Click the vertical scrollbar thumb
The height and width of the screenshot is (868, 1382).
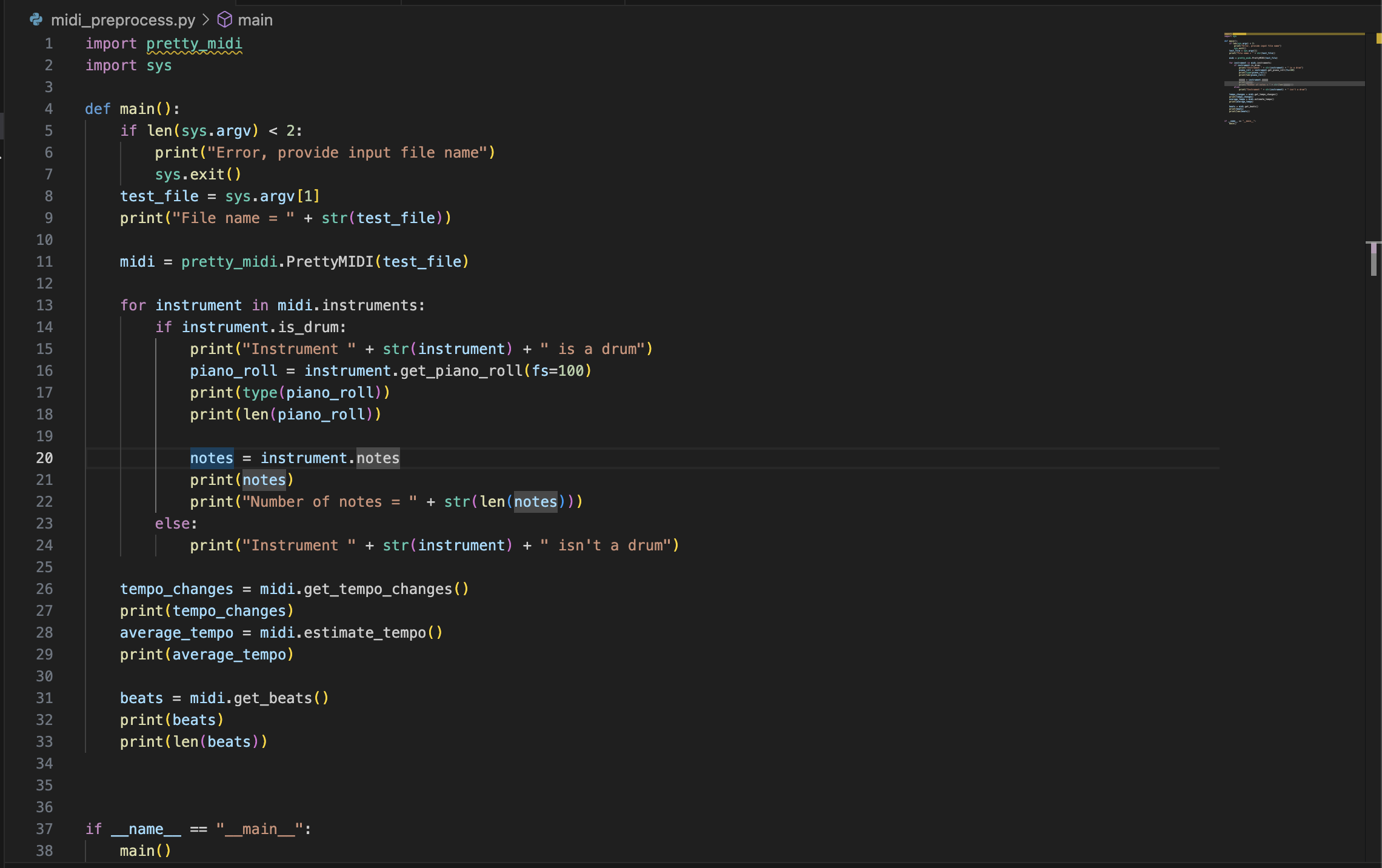[1374, 259]
